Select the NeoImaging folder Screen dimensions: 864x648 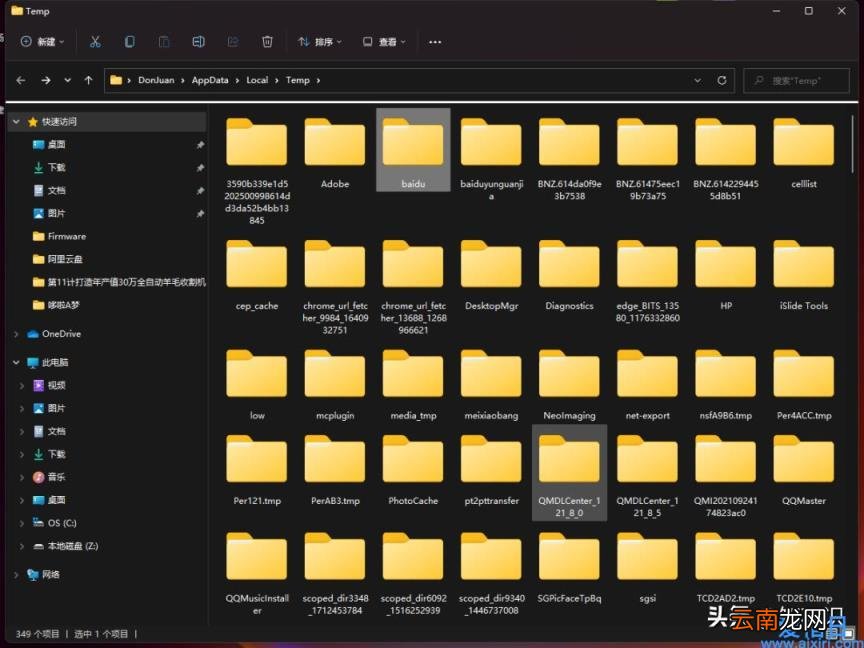569,385
